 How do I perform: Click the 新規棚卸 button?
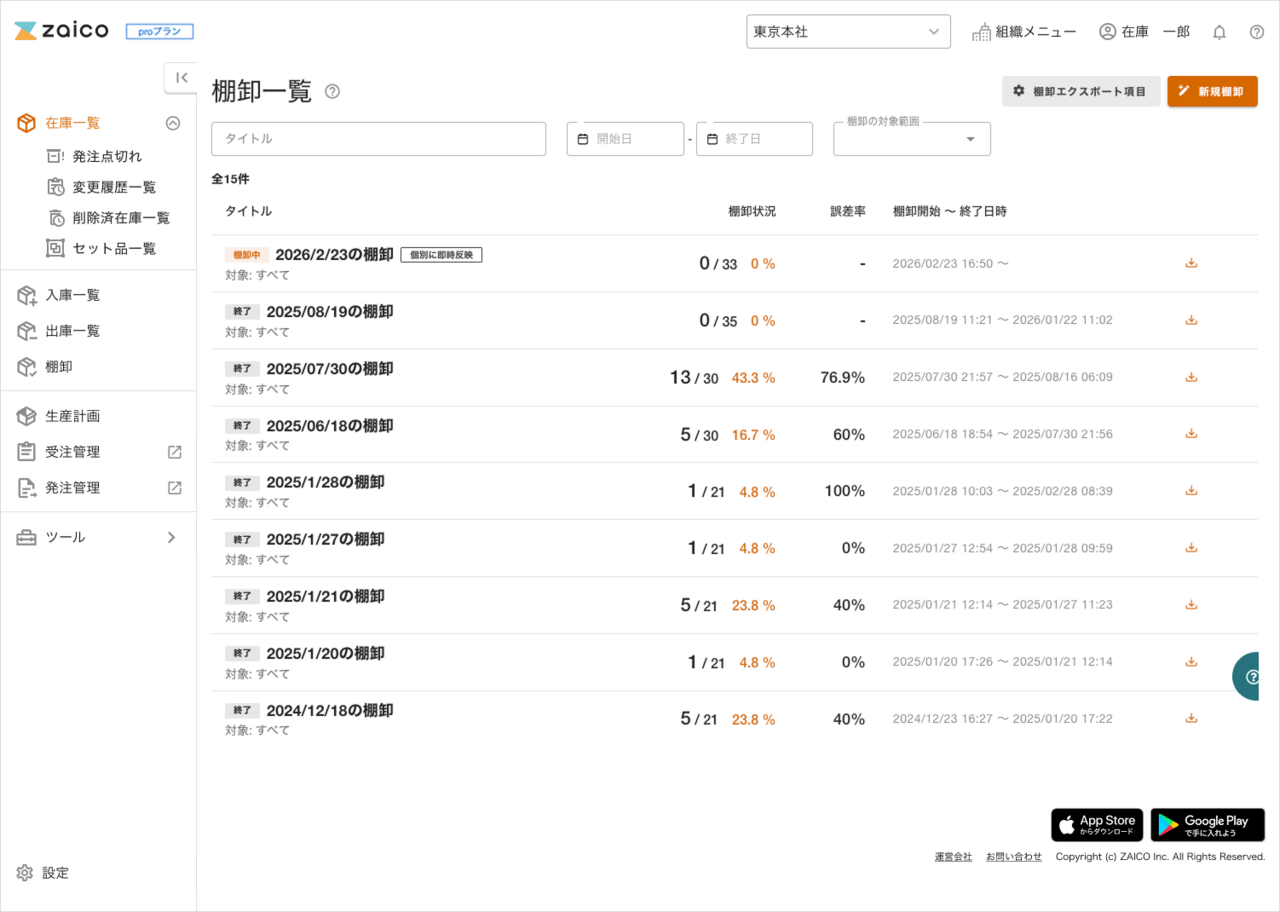(x=1212, y=91)
